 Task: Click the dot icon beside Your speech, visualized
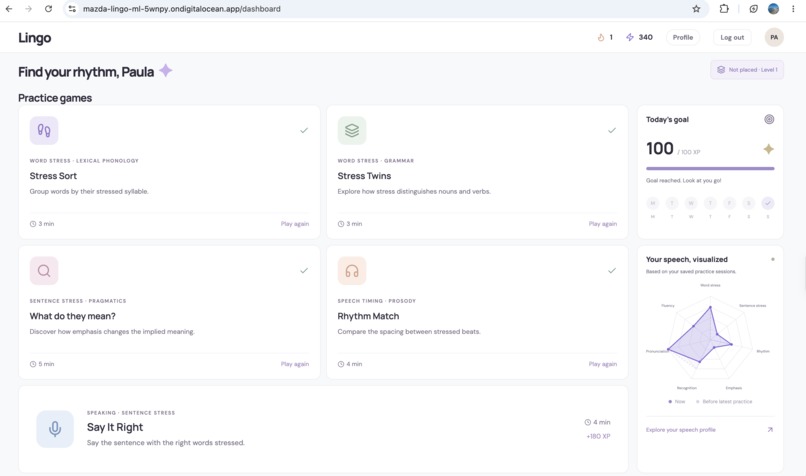[x=773, y=260]
